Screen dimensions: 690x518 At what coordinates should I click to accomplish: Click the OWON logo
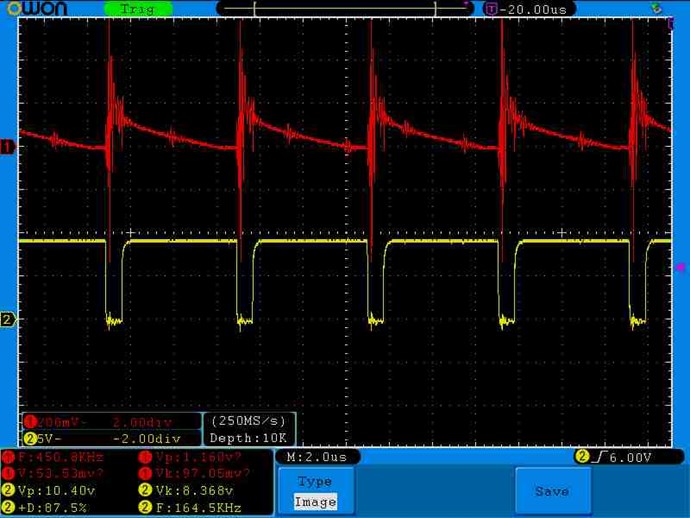tap(35, 9)
